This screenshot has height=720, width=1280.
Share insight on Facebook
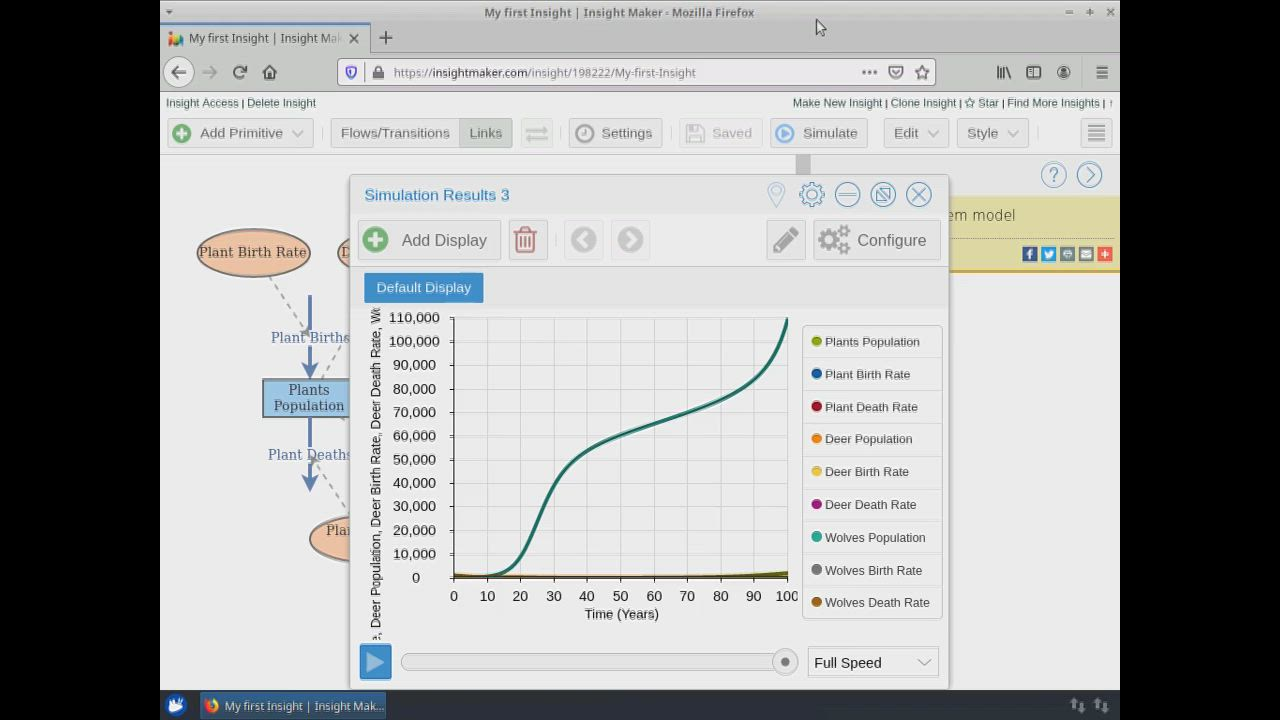(x=1030, y=254)
